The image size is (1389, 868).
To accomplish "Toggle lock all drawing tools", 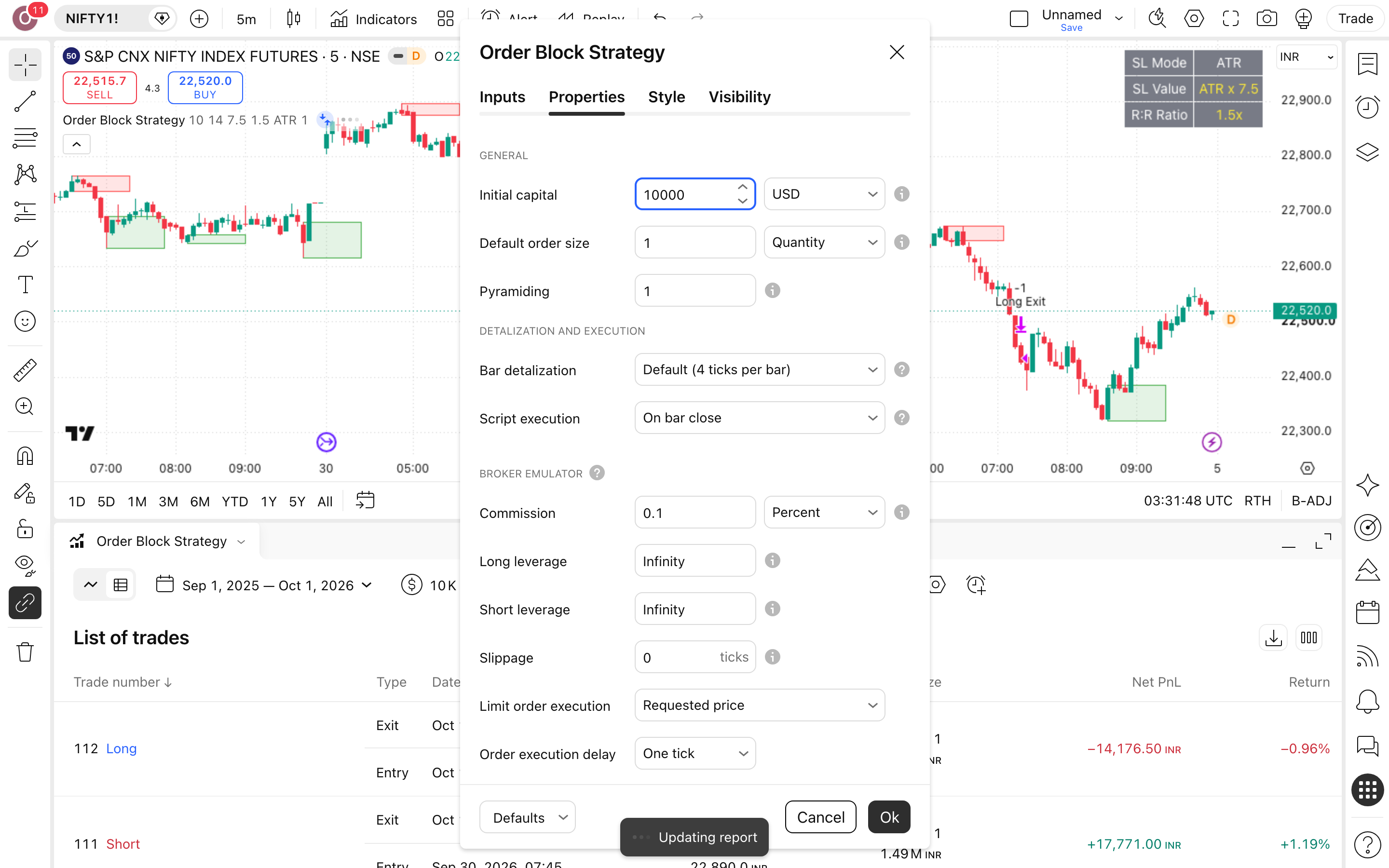I will click(x=25, y=529).
